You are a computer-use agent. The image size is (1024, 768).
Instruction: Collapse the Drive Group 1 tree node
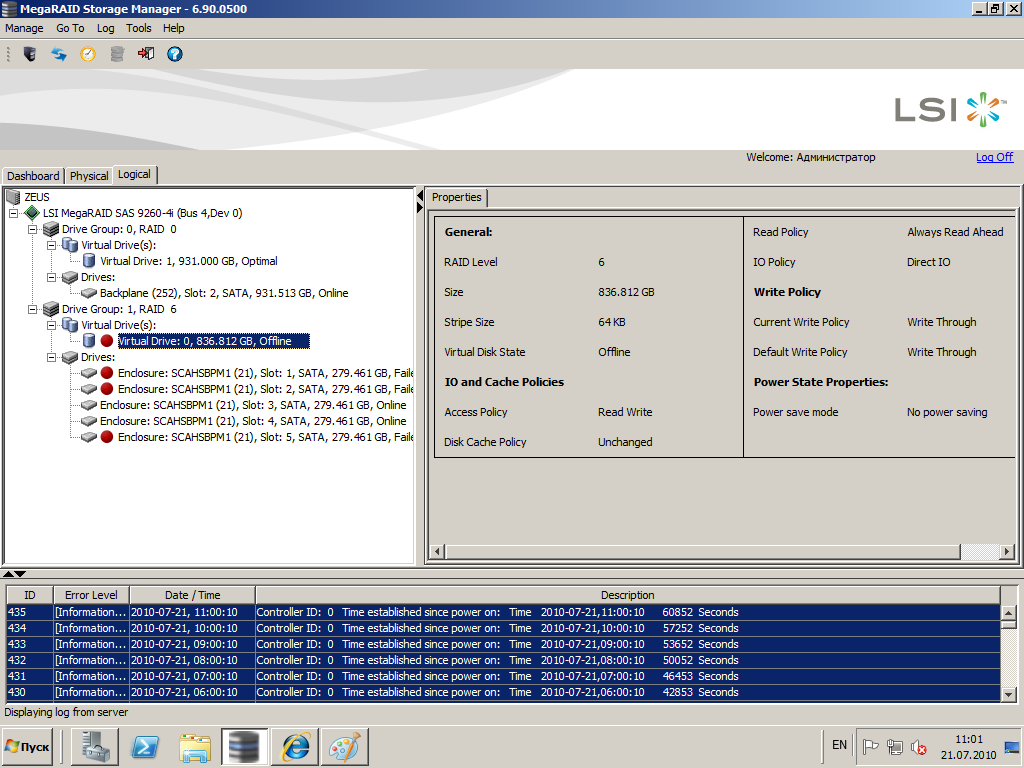click(33, 309)
